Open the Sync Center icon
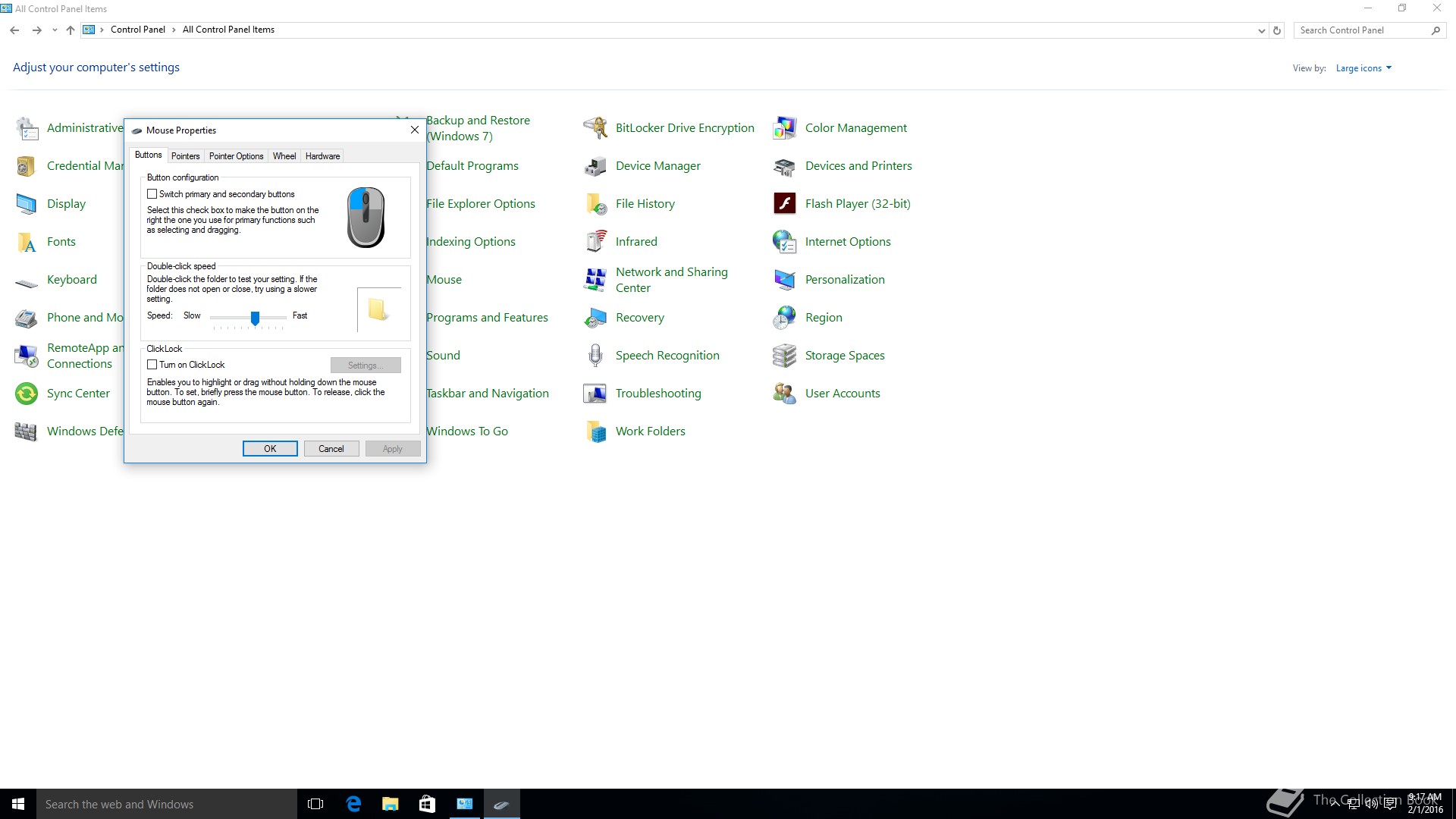 [x=27, y=394]
